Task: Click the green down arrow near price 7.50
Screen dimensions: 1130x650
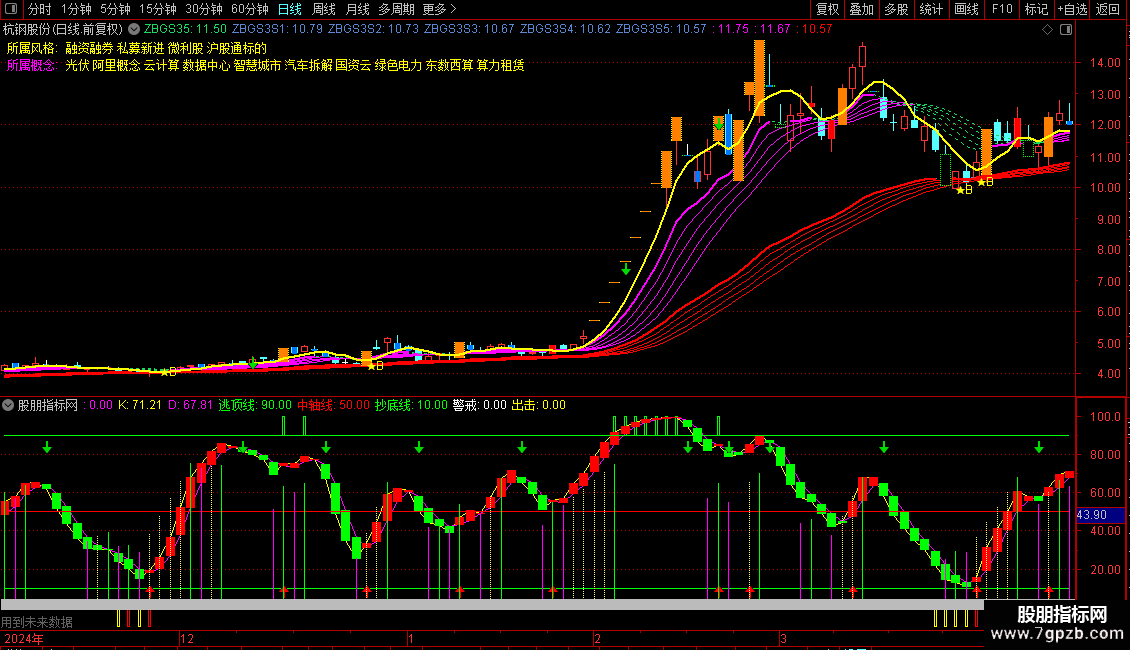Action: 626,269
